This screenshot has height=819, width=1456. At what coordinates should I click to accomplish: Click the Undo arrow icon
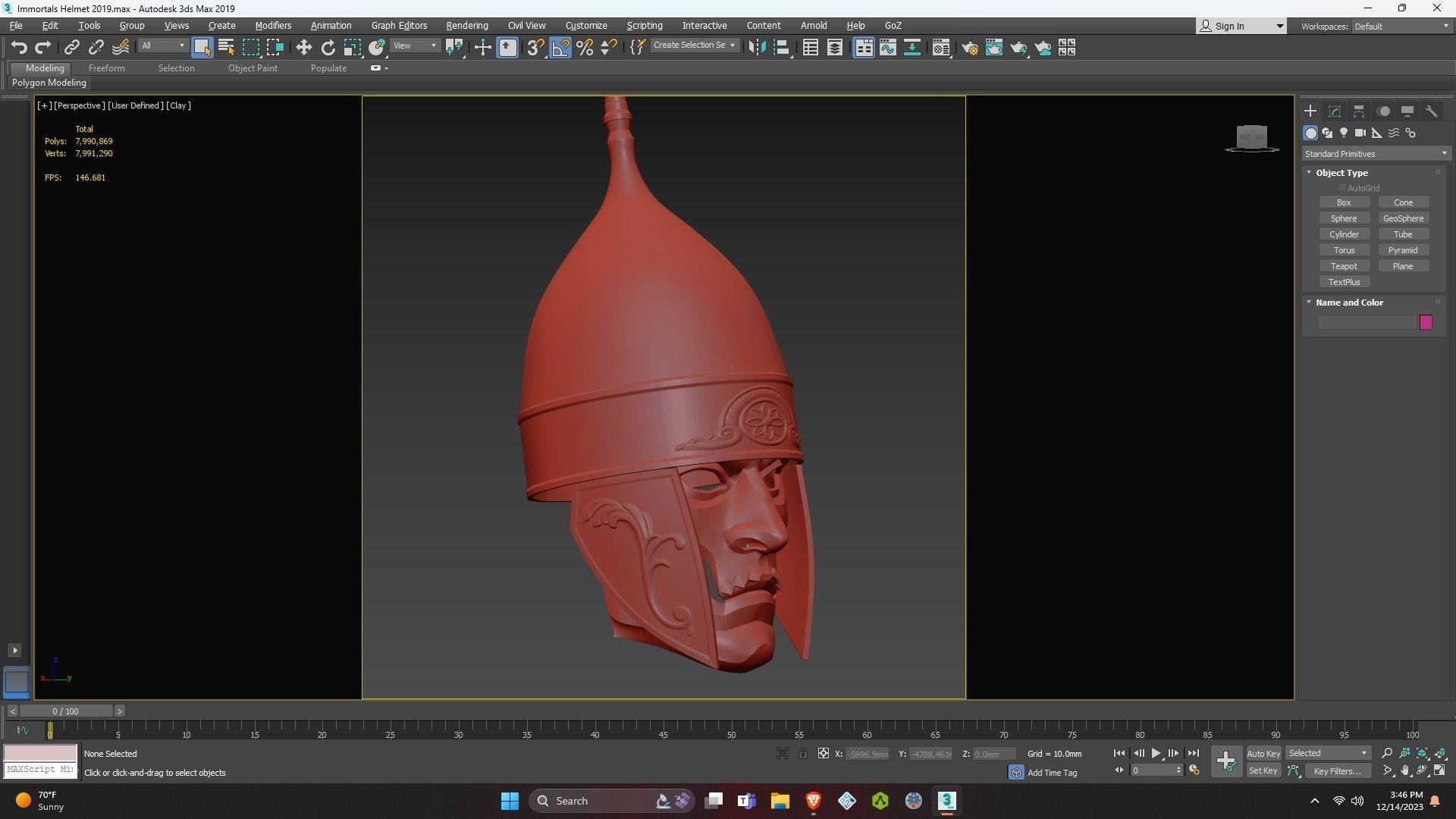19,48
